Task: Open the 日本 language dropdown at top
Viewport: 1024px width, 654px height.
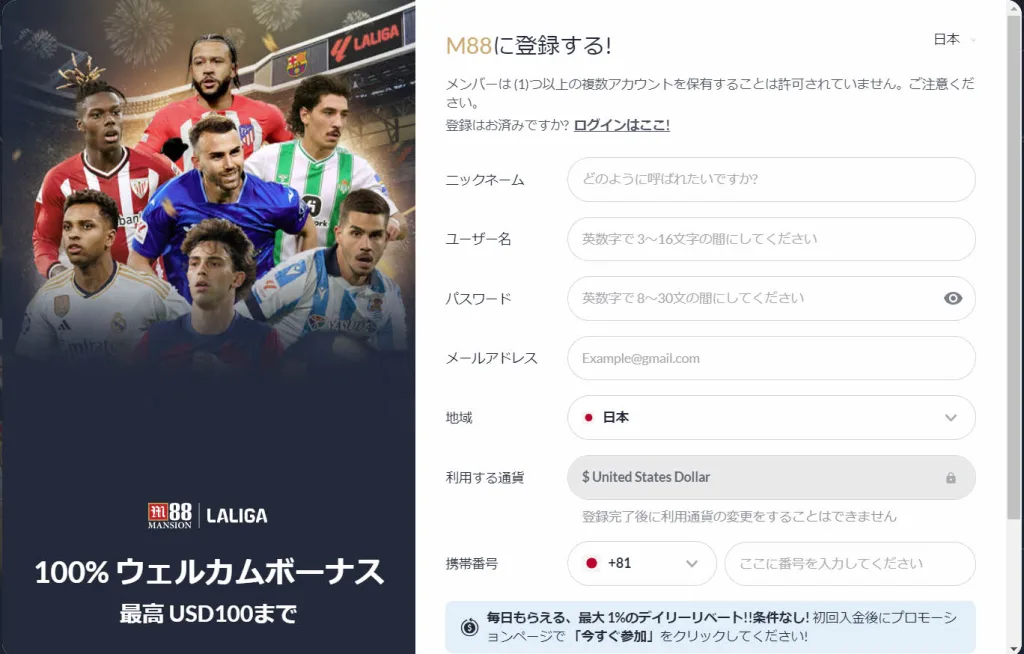Action: click(954, 40)
